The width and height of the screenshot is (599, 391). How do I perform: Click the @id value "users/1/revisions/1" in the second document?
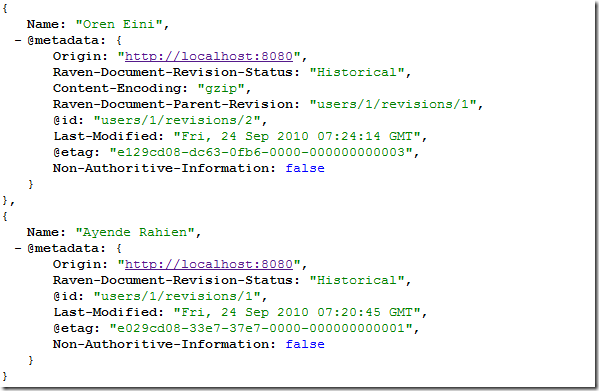[x=177, y=296]
